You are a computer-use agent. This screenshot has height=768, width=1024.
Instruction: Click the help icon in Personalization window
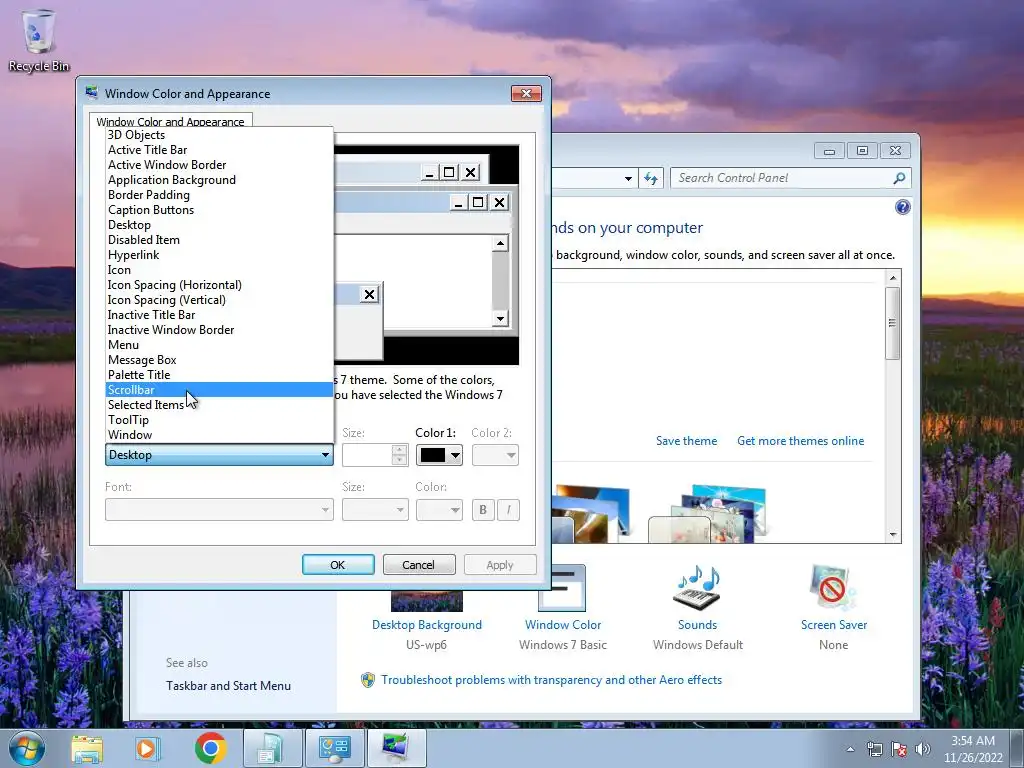click(903, 207)
